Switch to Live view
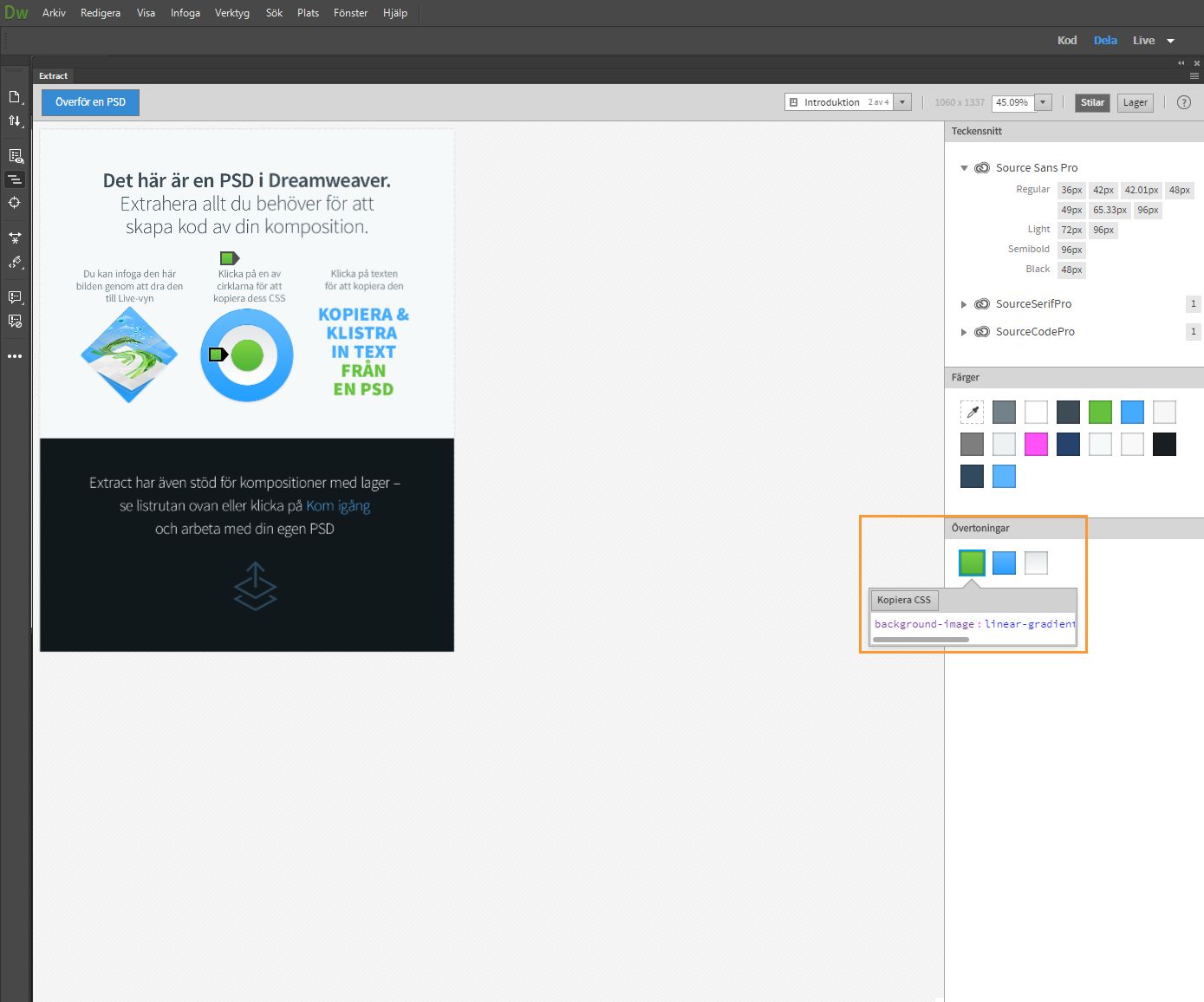 pos(1143,41)
